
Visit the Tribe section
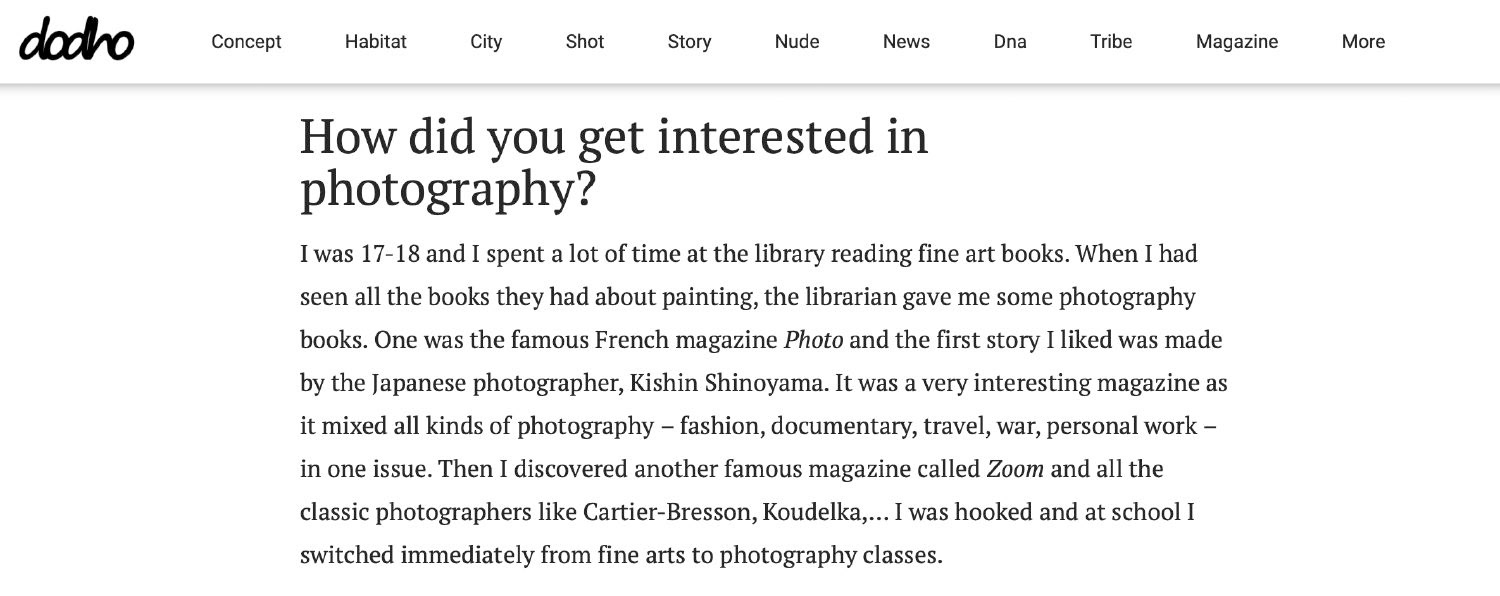(1111, 42)
